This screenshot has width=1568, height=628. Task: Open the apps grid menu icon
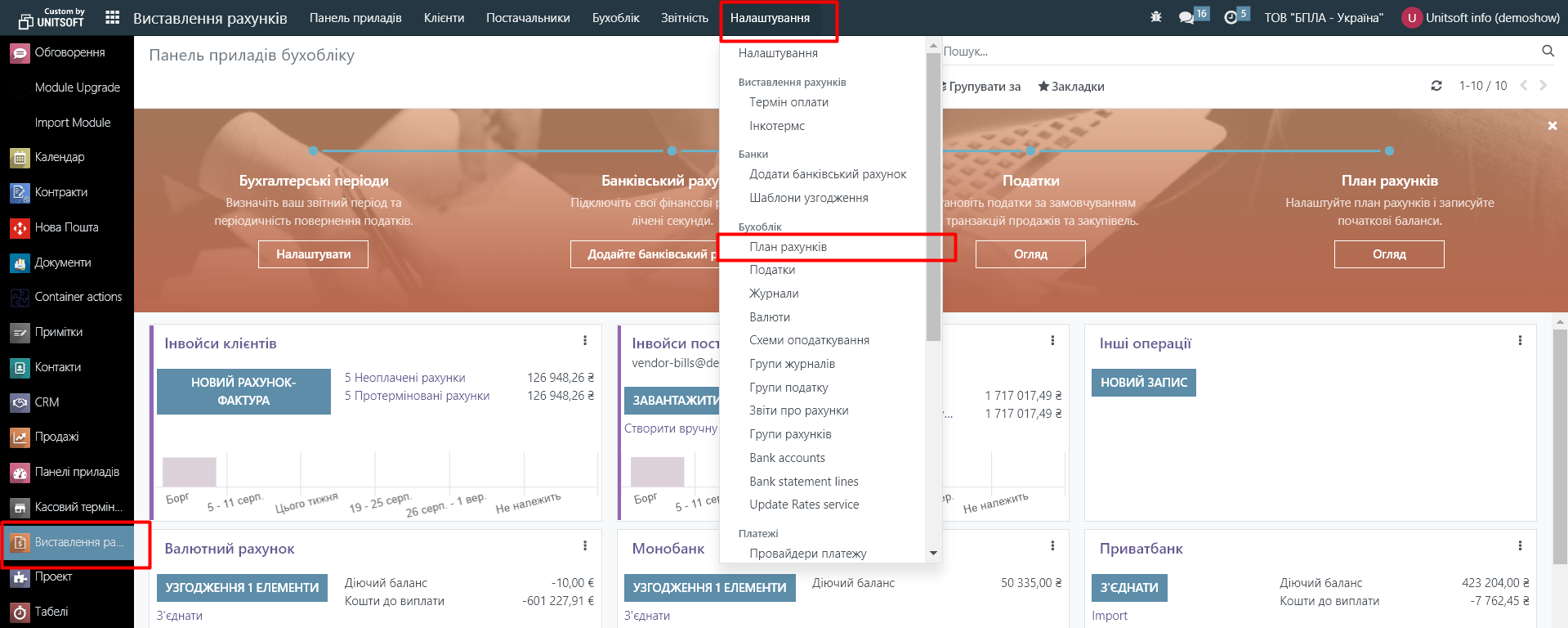(x=113, y=17)
